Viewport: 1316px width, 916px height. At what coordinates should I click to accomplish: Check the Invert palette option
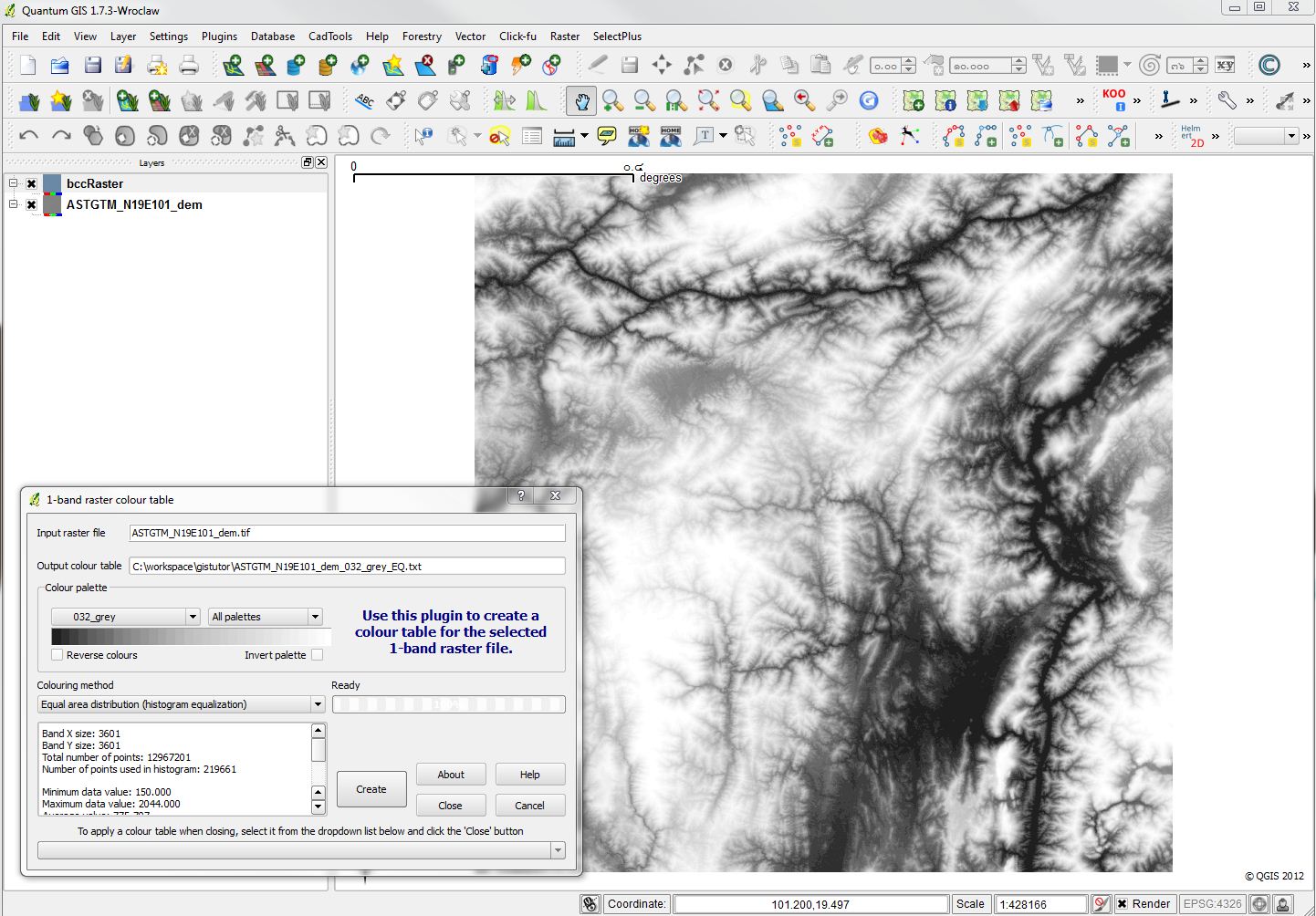point(317,654)
